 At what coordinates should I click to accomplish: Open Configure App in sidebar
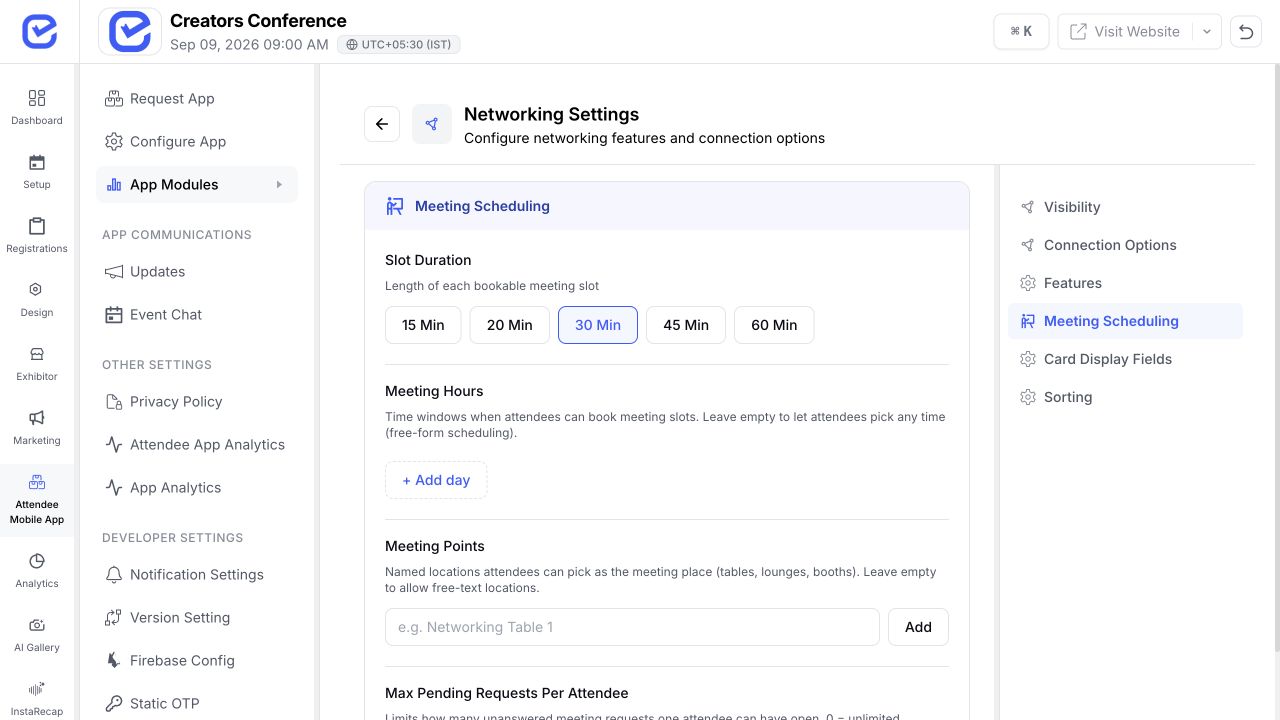(x=197, y=142)
